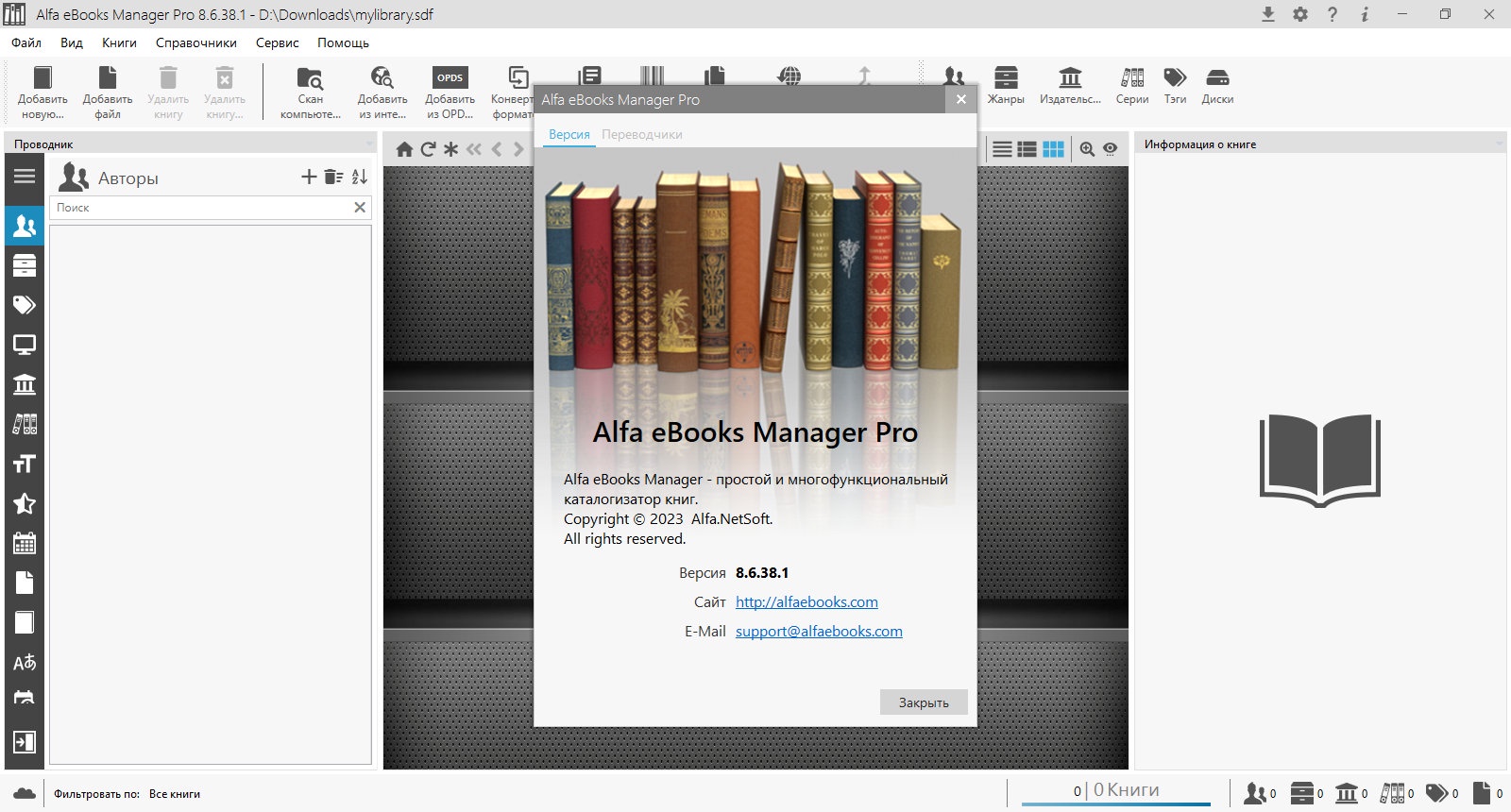Toggle the eye preview icon
Screen dimensions: 1511x812
click(1111, 149)
